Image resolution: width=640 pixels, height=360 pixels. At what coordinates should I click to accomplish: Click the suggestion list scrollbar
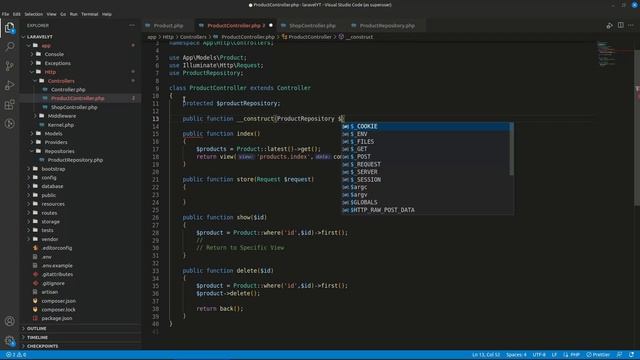(511, 149)
